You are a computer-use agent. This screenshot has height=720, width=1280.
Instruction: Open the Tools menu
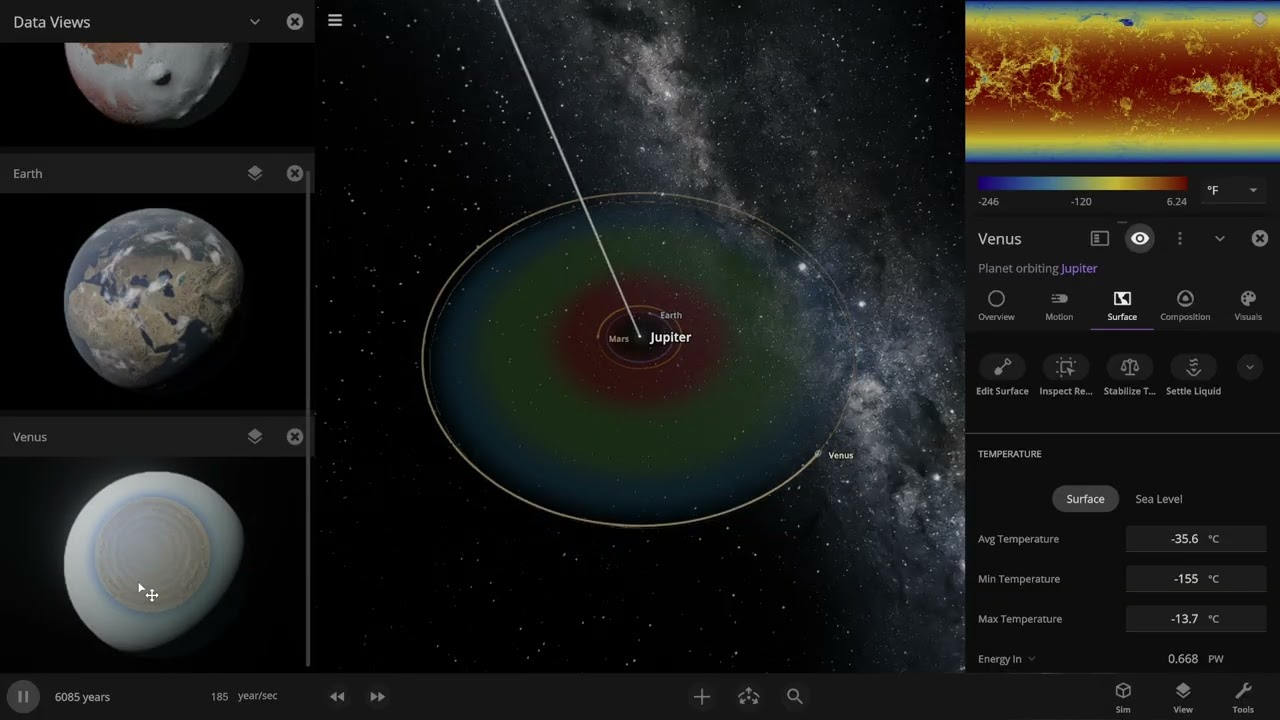[1243, 697]
